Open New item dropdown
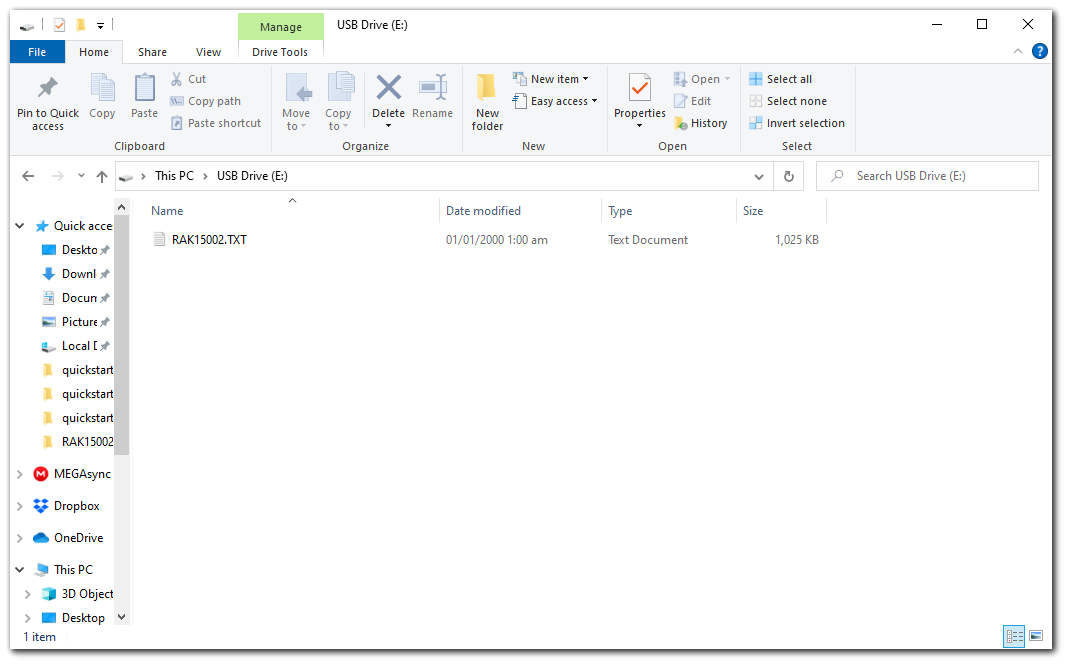Screen dimensions: 1070x667 coord(551,79)
